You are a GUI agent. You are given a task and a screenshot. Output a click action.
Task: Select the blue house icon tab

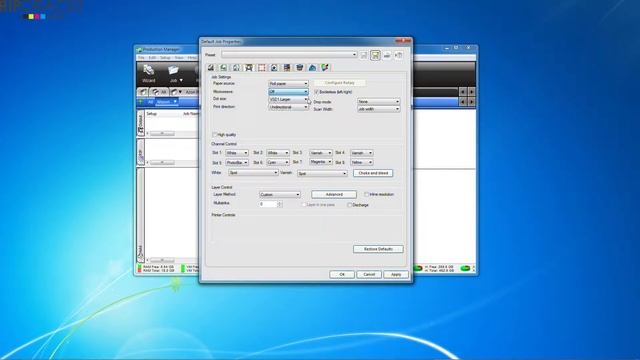[312, 67]
